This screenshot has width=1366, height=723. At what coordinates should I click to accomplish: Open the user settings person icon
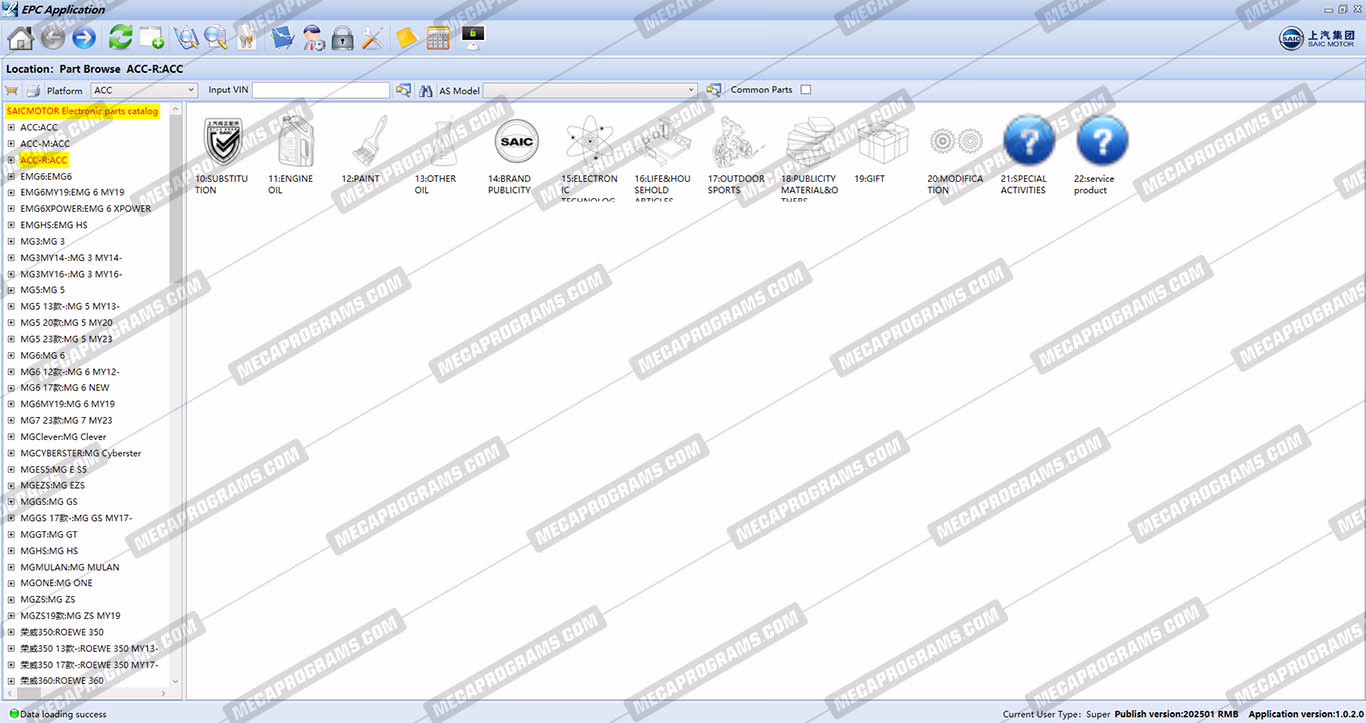[x=313, y=38]
